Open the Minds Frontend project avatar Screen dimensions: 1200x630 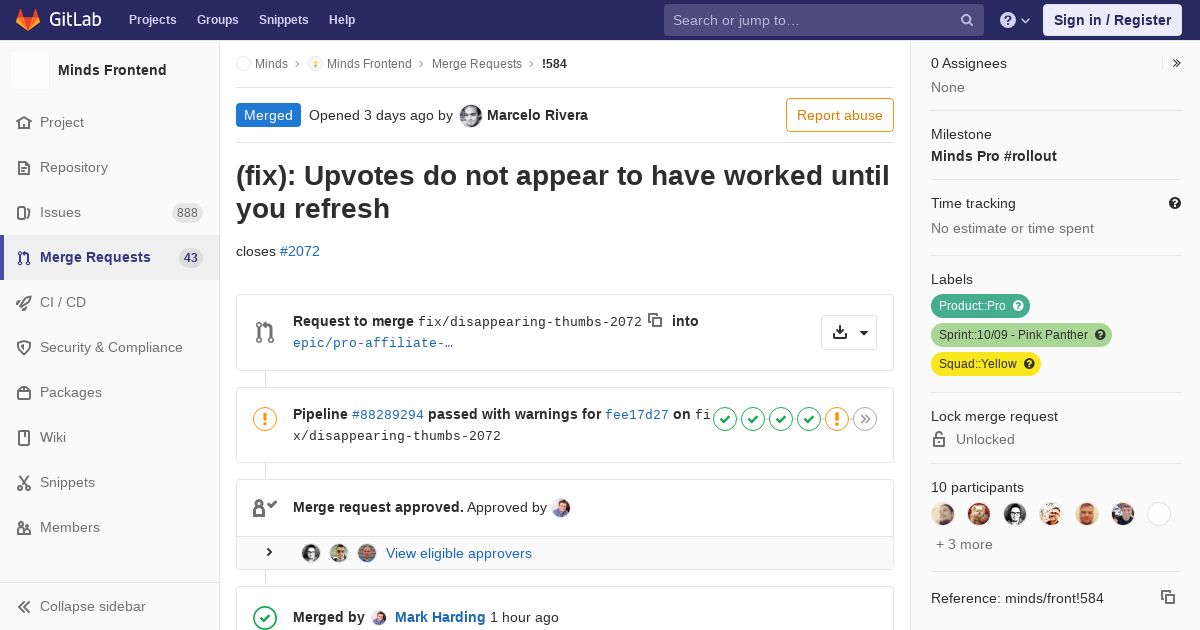(30, 70)
